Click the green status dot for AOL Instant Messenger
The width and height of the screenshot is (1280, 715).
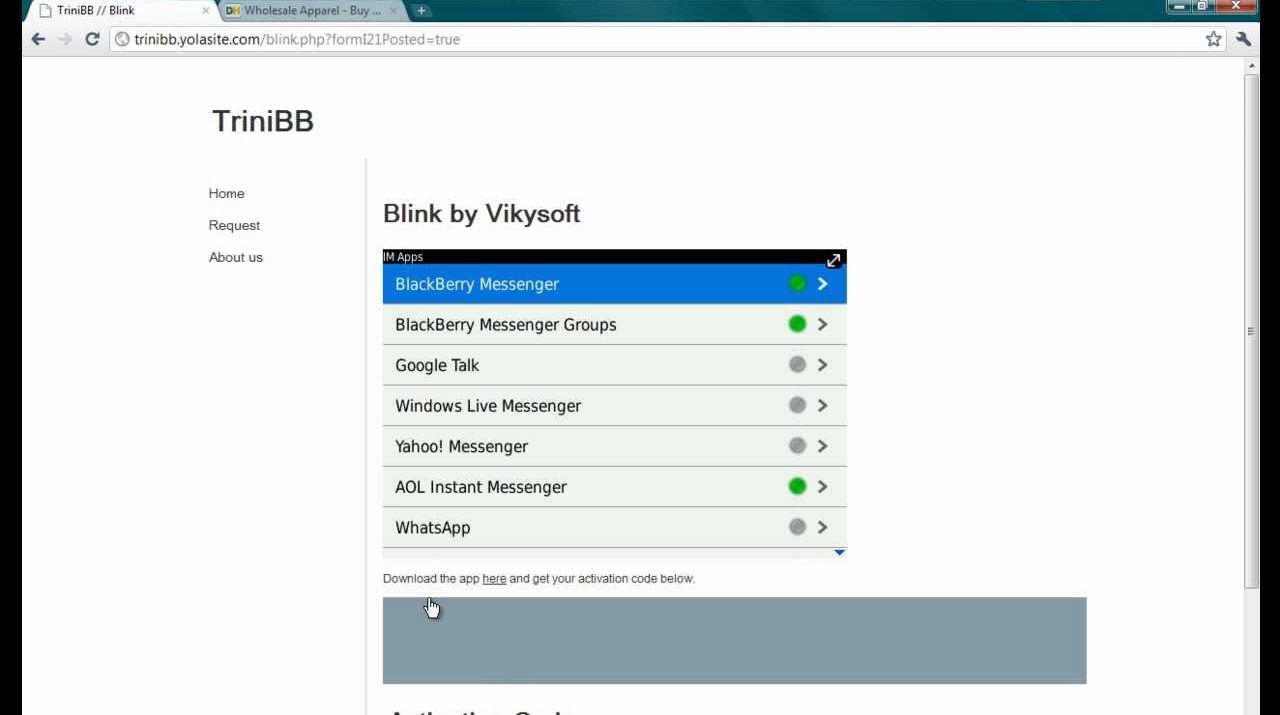click(797, 486)
